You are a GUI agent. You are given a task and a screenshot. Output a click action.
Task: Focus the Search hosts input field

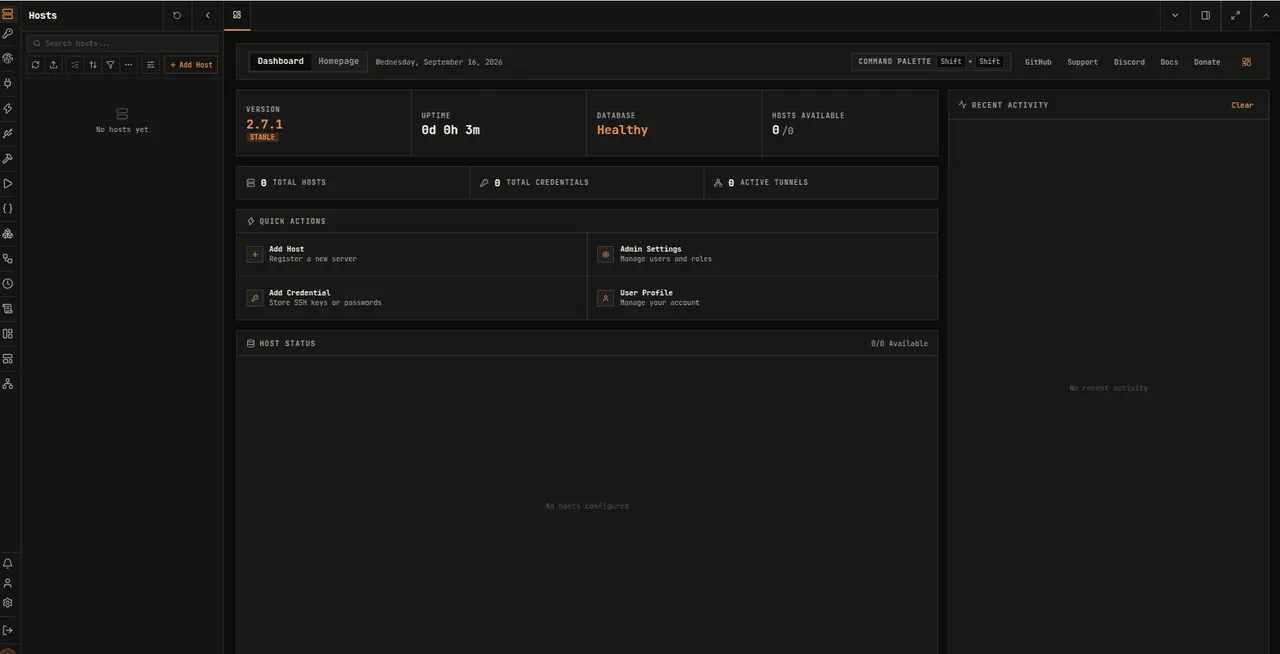[x=122, y=43]
